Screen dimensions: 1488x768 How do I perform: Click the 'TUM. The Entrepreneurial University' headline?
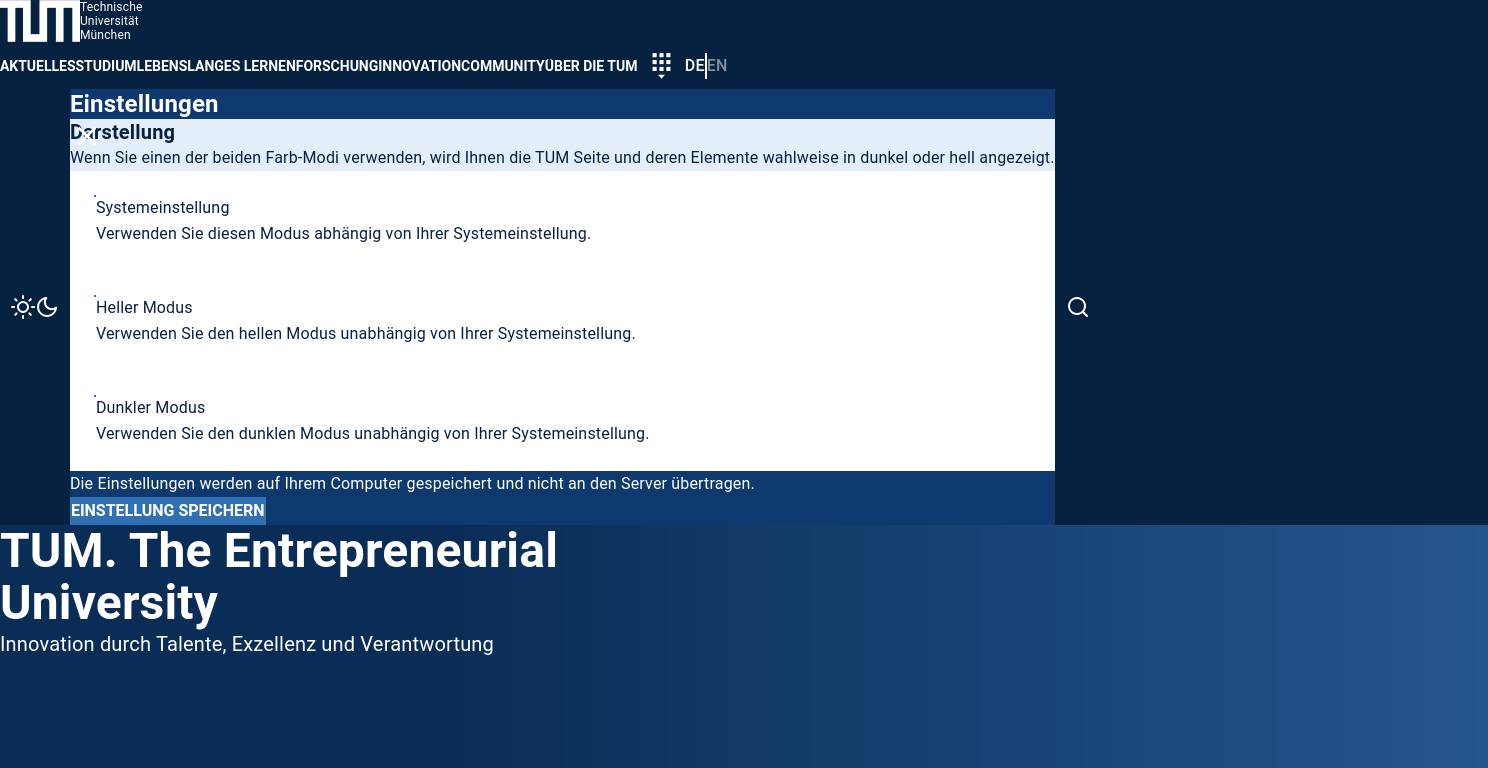(278, 577)
